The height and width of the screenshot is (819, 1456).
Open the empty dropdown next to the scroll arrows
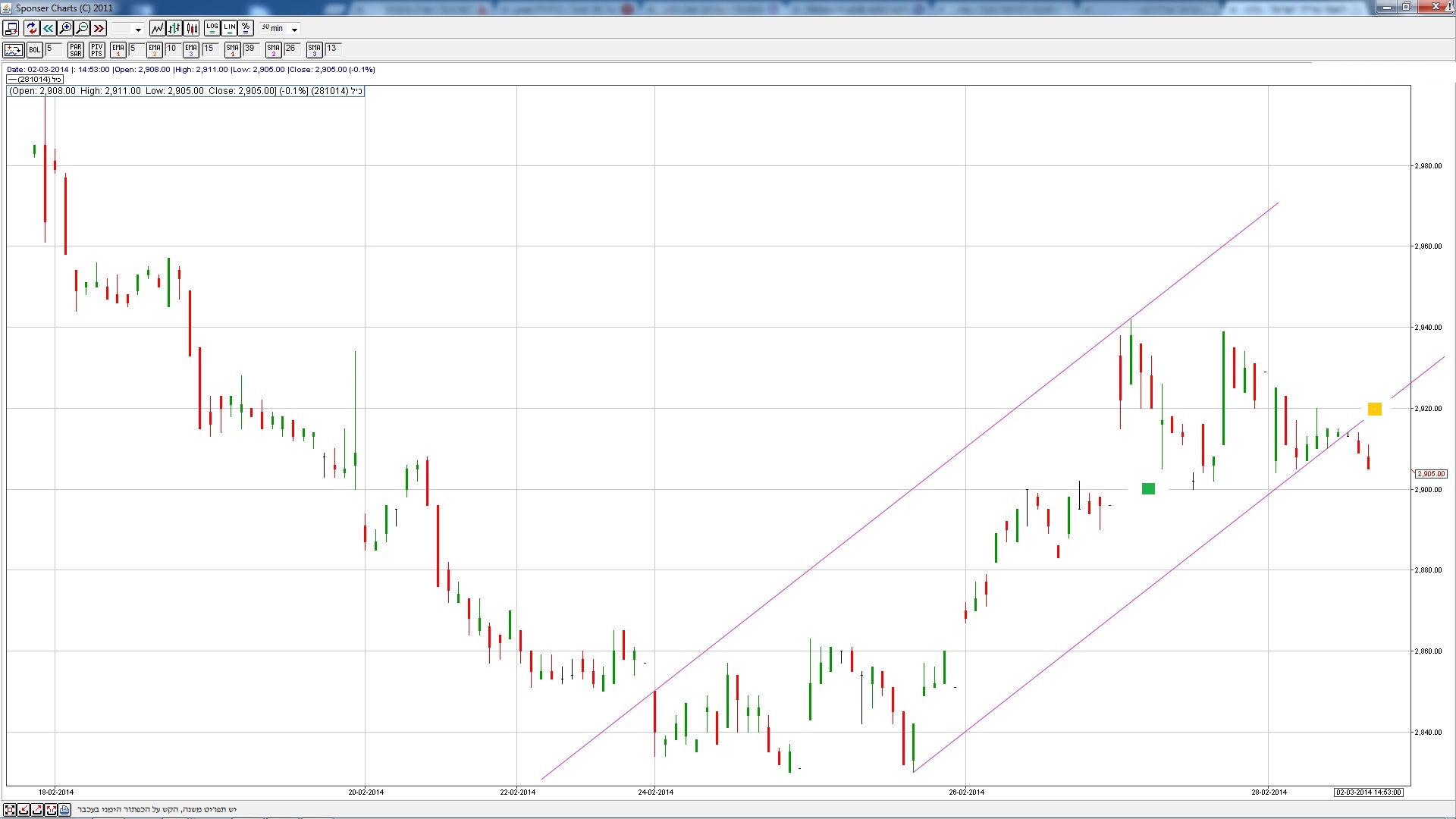click(138, 30)
